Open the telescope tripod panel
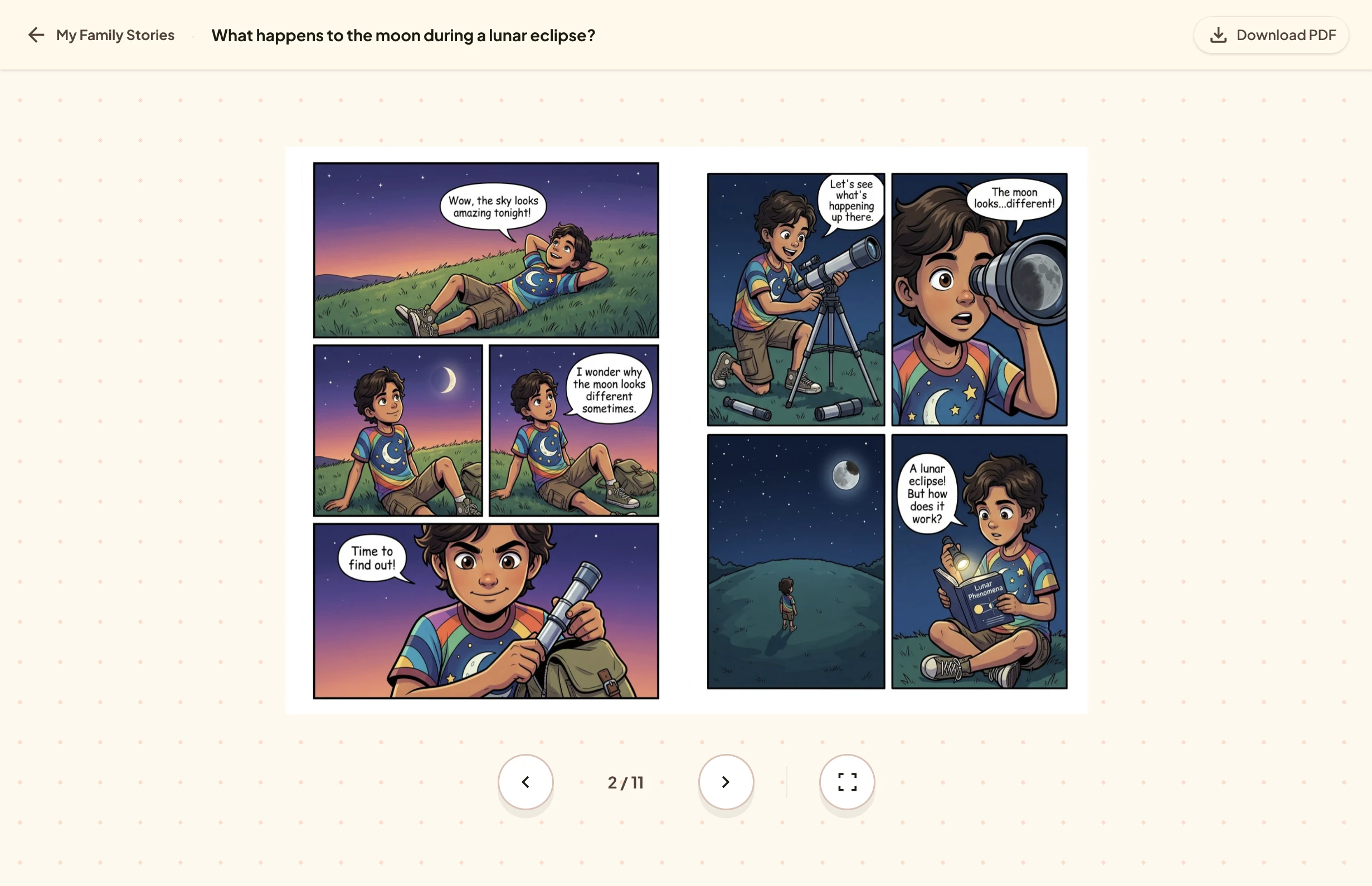Viewport: 1372px width, 886px height. (796, 299)
